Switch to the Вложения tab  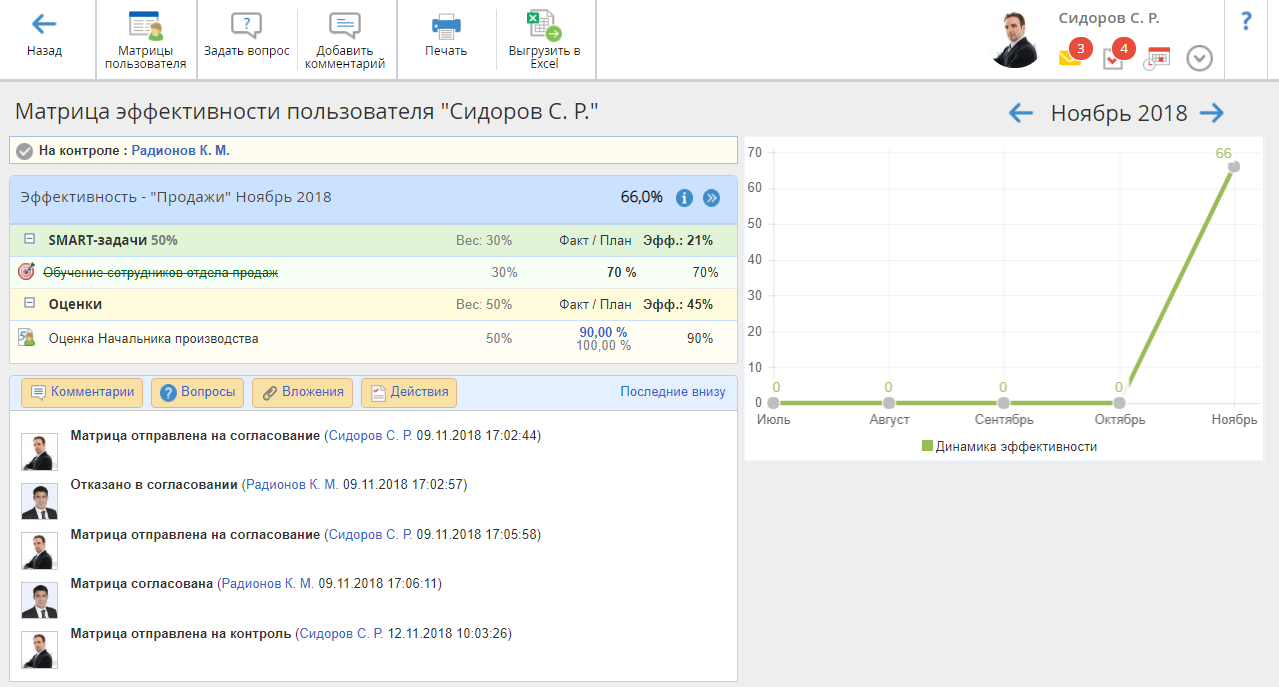coord(302,392)
